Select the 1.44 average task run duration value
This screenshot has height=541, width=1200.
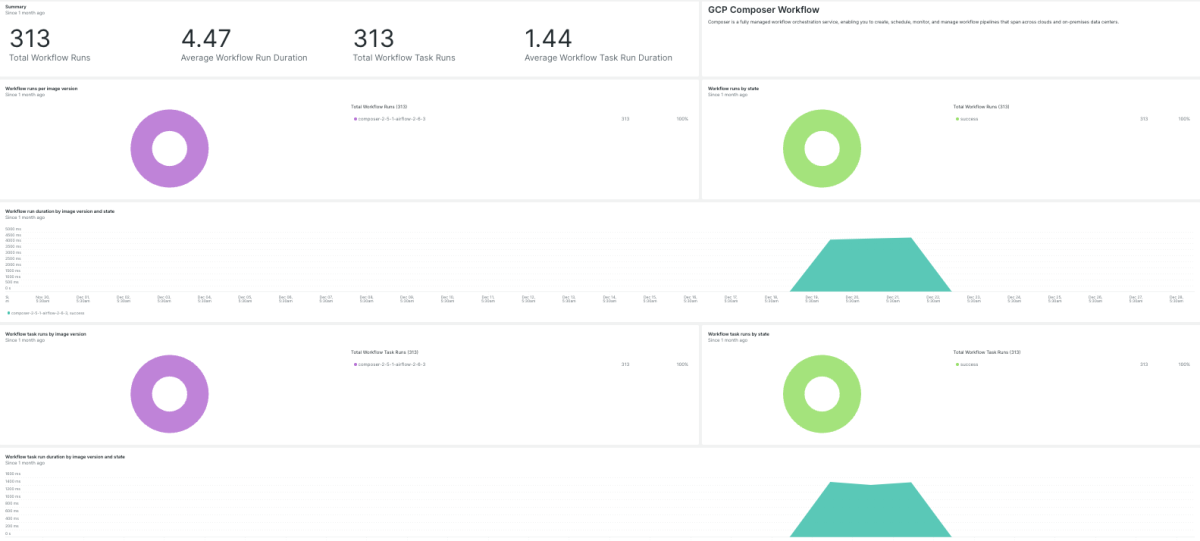550,39
